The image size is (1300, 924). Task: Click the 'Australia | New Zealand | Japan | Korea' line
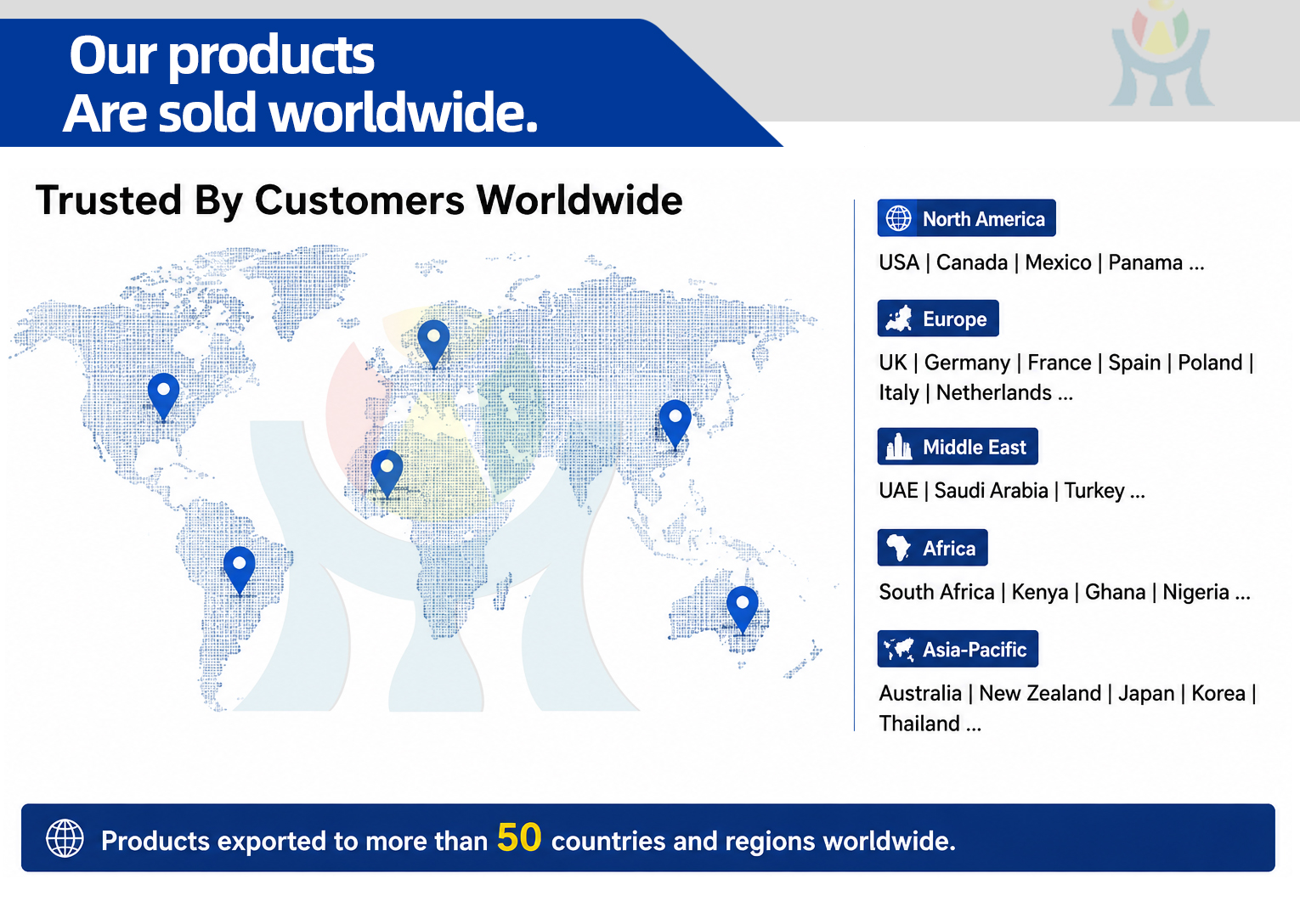point(1068,693)
